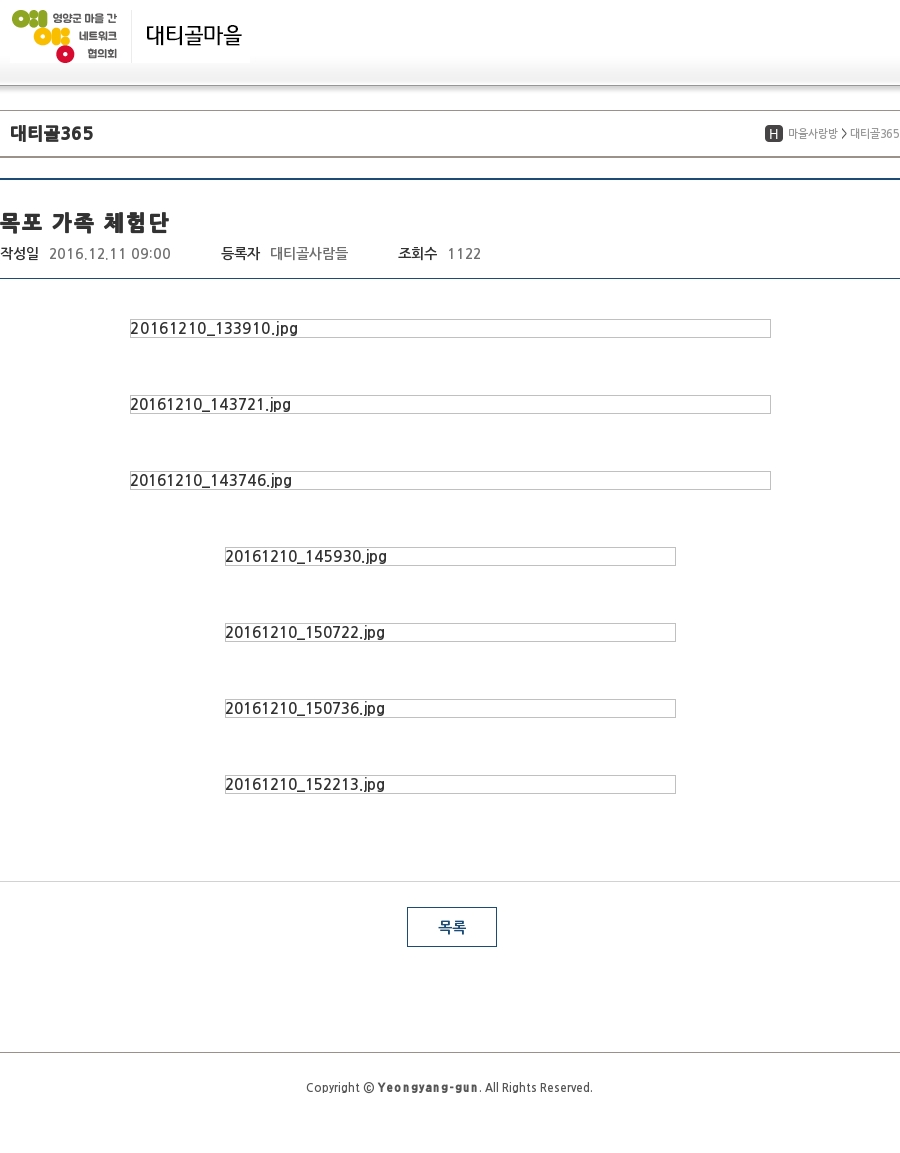Viewport: 900px width, 1153px height.
Task: Go to 마을사랑방 in the breadcrumb
Action: tap(812, 134)
